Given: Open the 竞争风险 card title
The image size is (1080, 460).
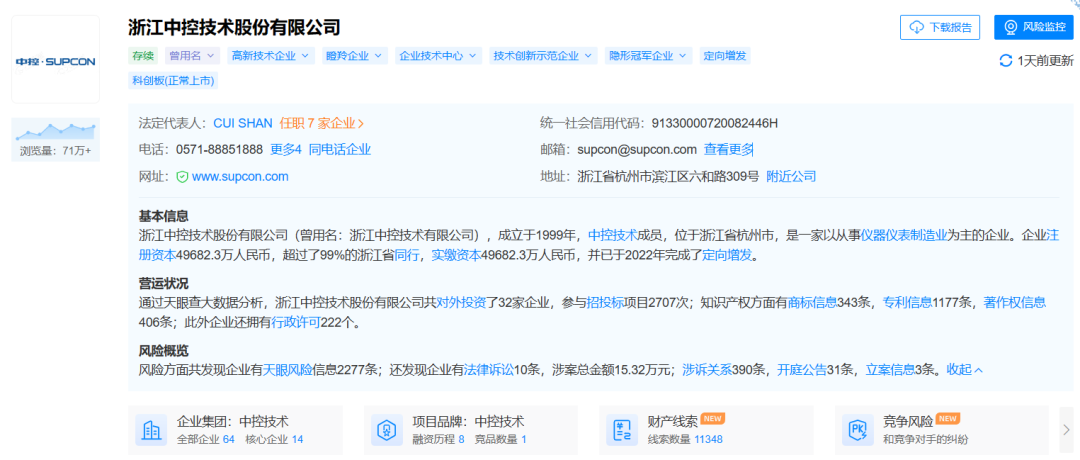Looking at the screenshot, I should 908,421.
